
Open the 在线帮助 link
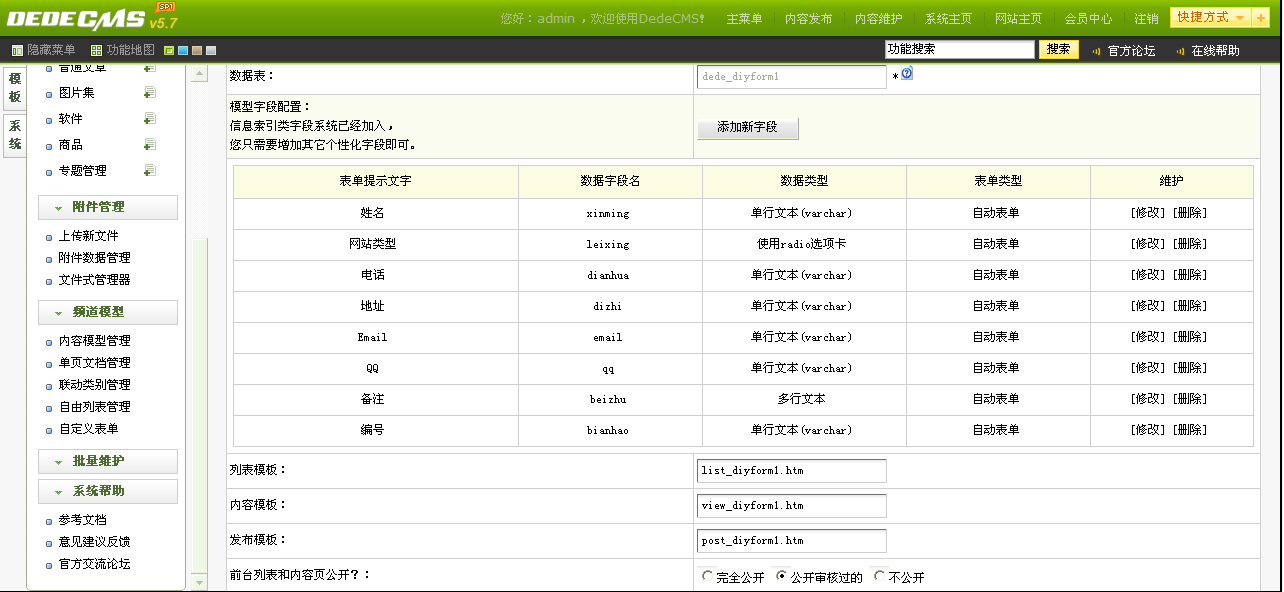click(1215, 50)
